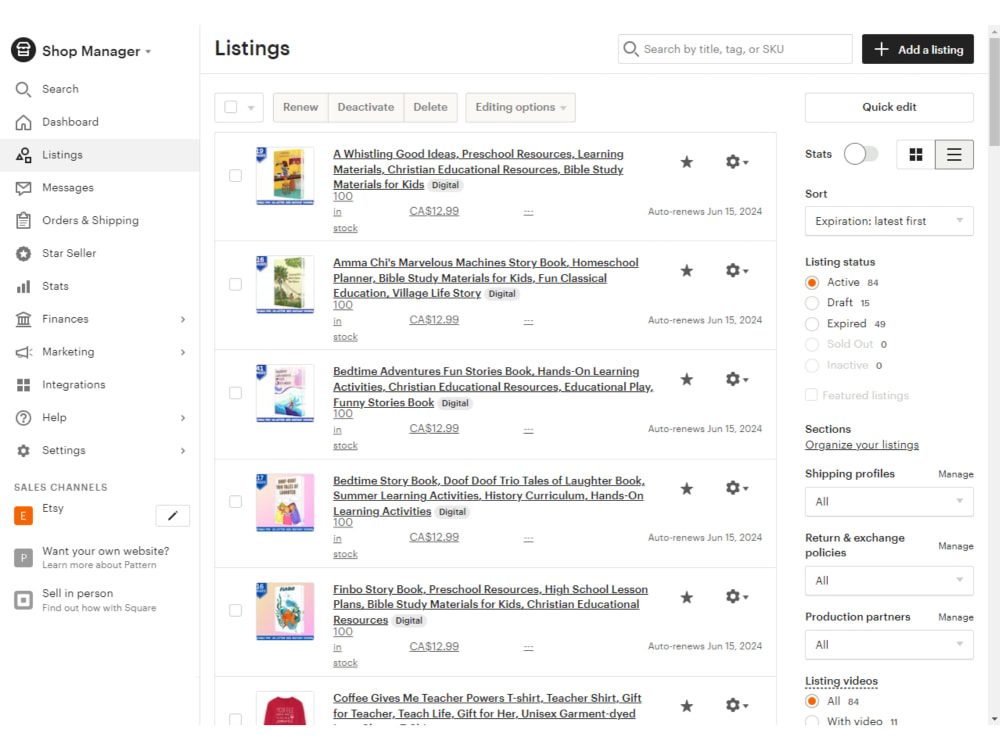The height and width of the screenshot is (750, 1000).
Task: Click the Shop Manager logo icon
Action: click(24, 50)
